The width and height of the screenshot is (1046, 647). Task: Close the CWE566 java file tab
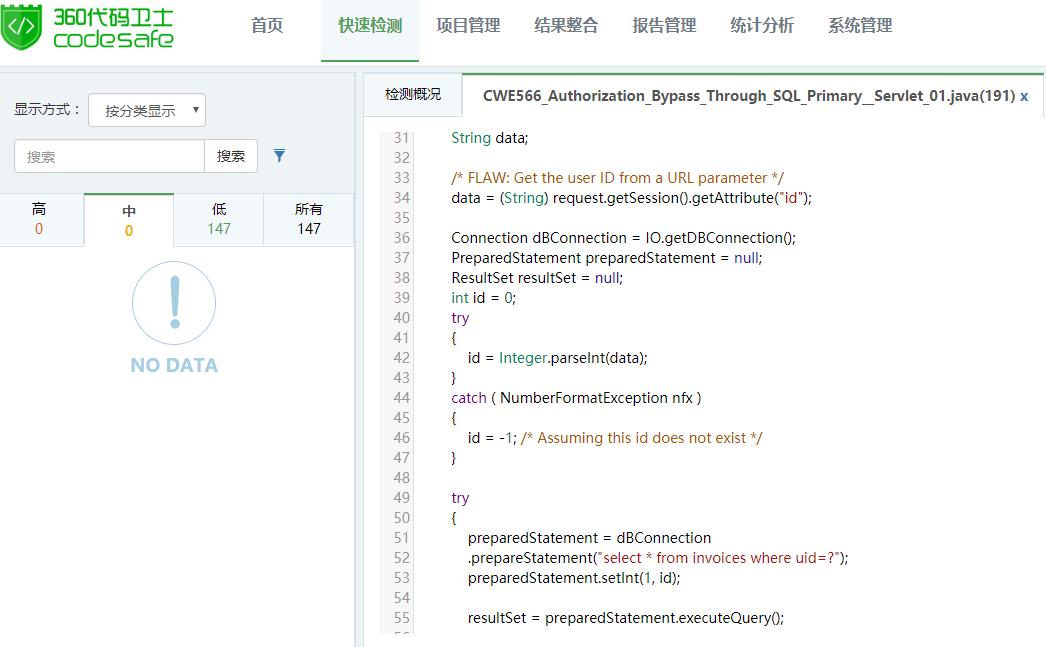point(1024,96)
